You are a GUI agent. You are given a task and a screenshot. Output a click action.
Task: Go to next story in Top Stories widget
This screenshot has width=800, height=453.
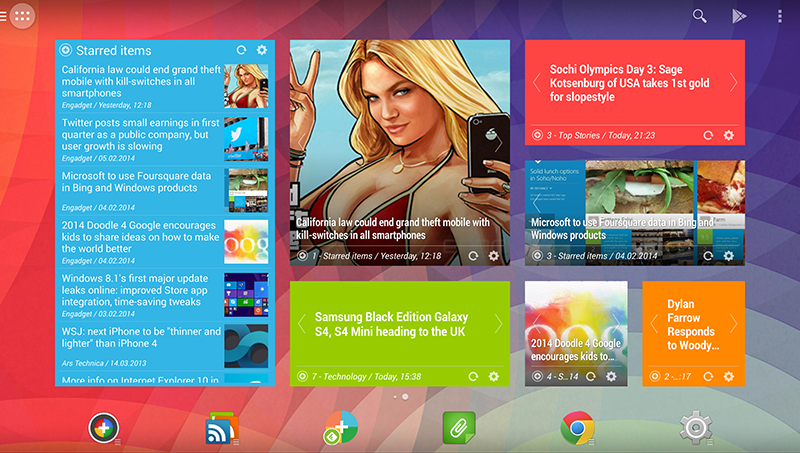click(x=733, y=83)
